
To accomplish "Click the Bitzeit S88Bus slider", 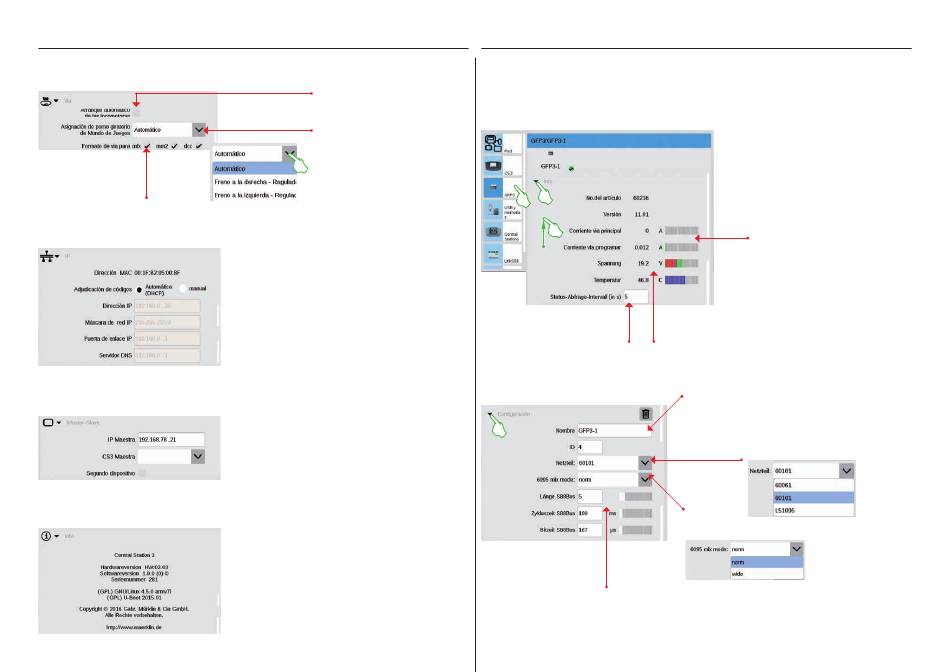I will (637, 530).
